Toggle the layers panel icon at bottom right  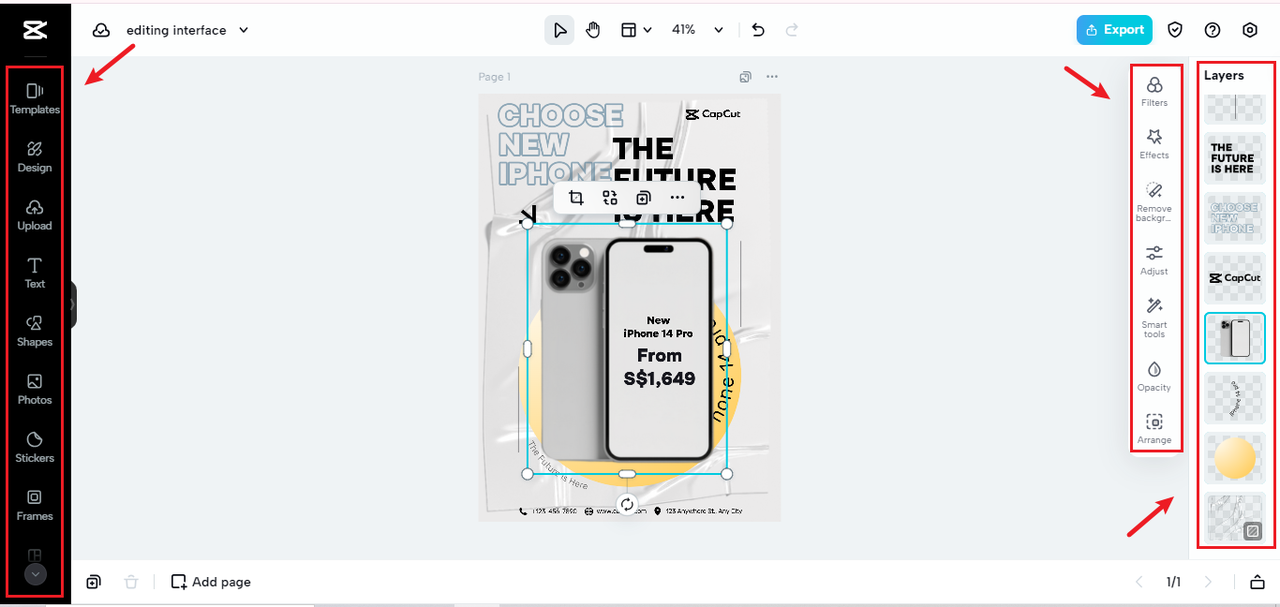(x=1258, y=582)
